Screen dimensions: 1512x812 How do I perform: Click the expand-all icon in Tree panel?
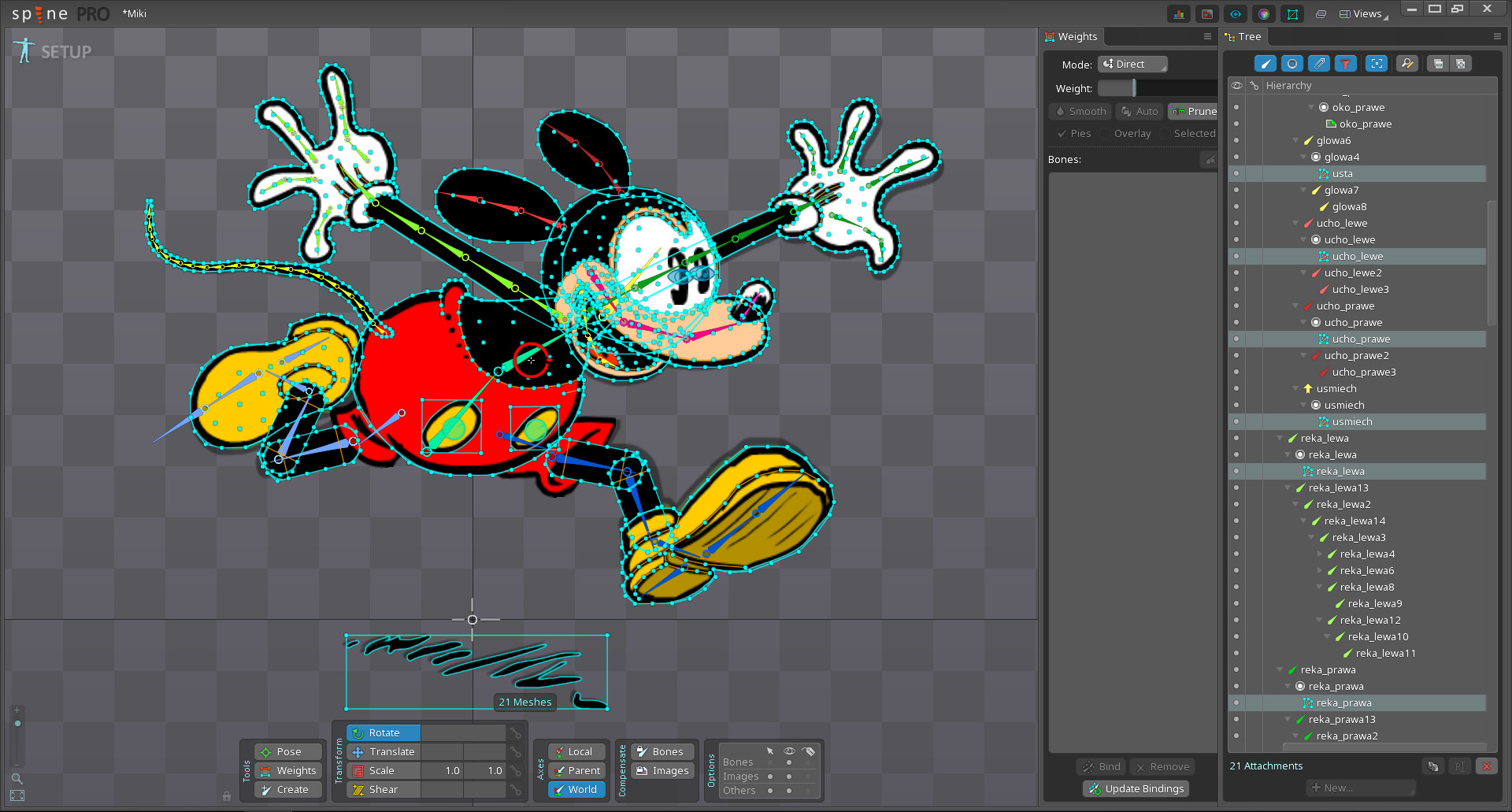click(x=1461, y=64)
